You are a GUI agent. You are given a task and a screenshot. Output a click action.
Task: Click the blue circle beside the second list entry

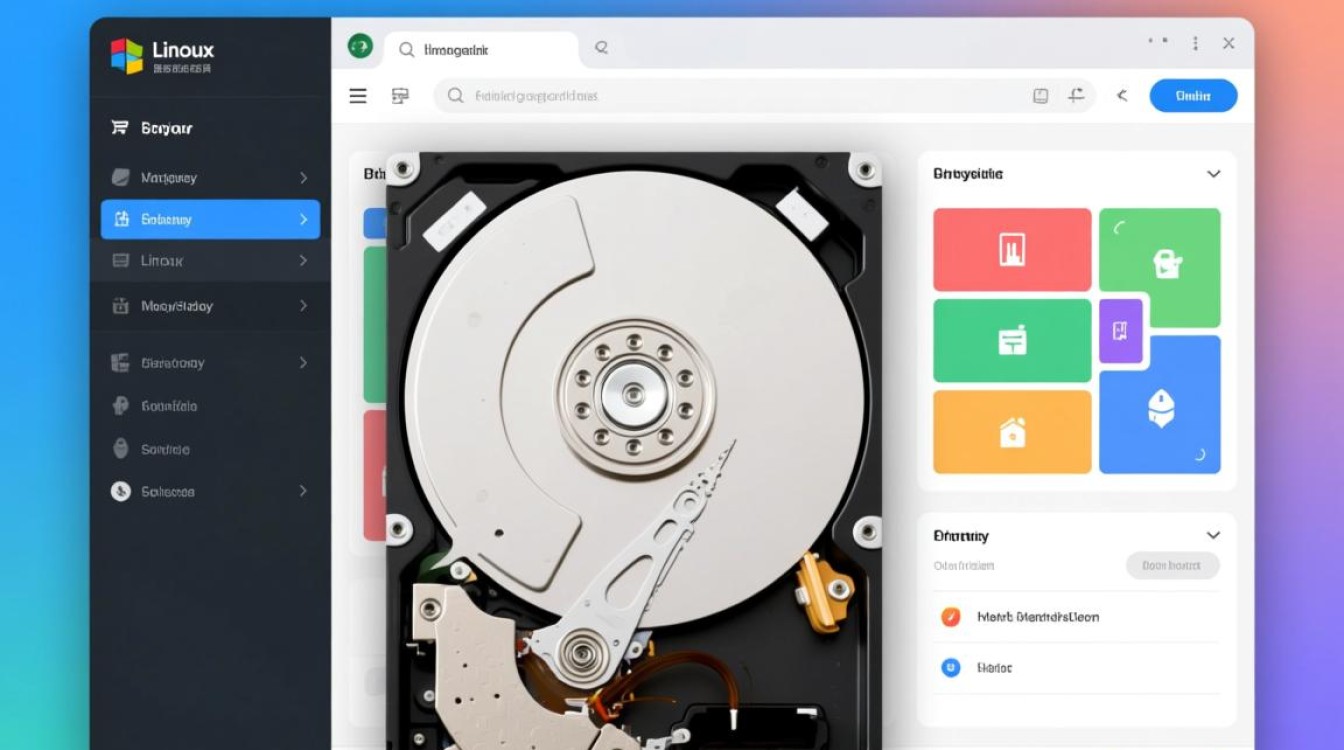tap(949, 667)
